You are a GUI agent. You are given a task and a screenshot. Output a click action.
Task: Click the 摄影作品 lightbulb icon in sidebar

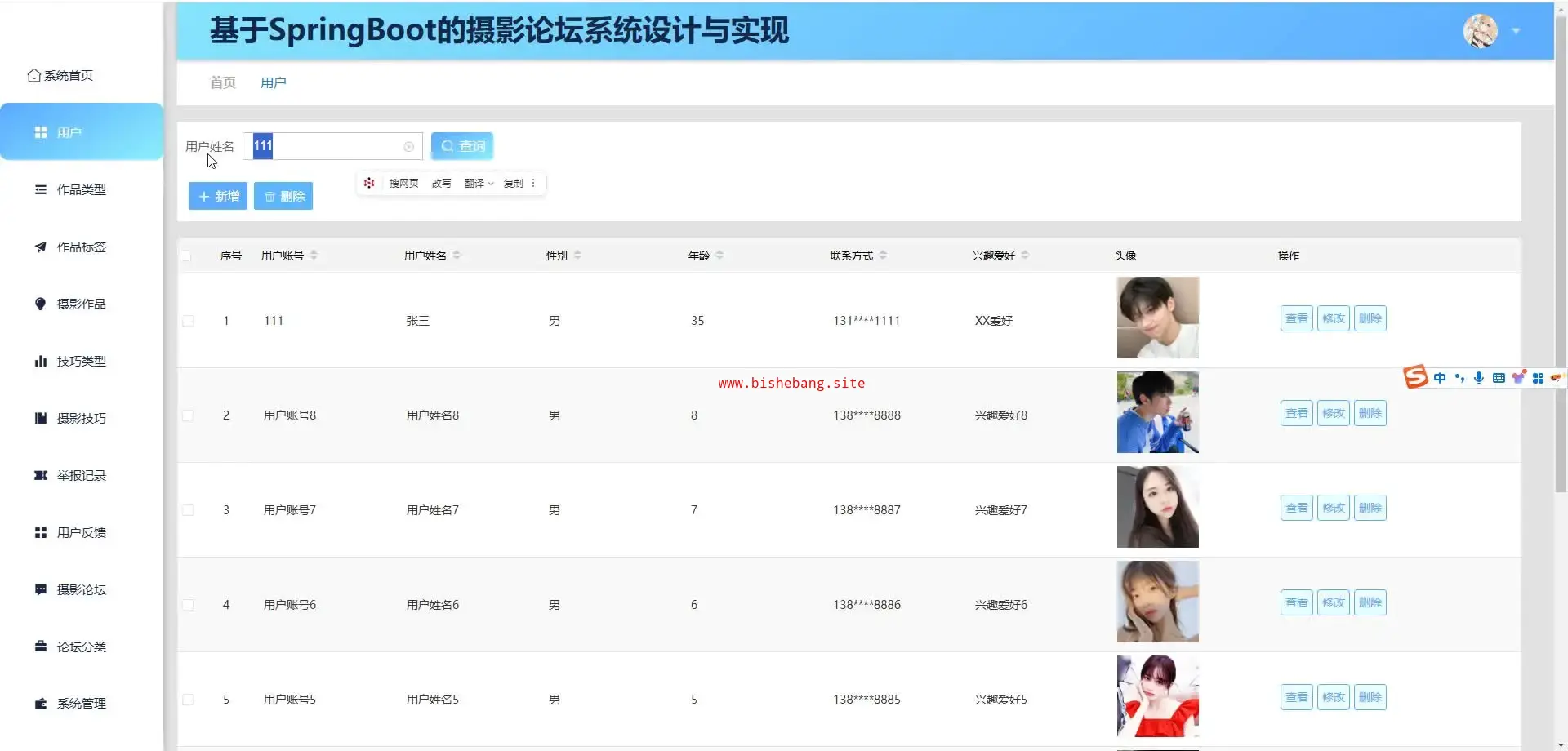coord(40,304)
